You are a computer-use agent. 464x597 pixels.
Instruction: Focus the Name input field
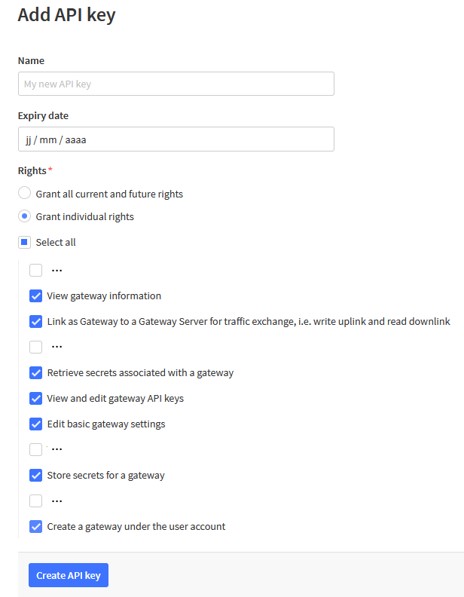pyautogui.click(x=176, y=84)
